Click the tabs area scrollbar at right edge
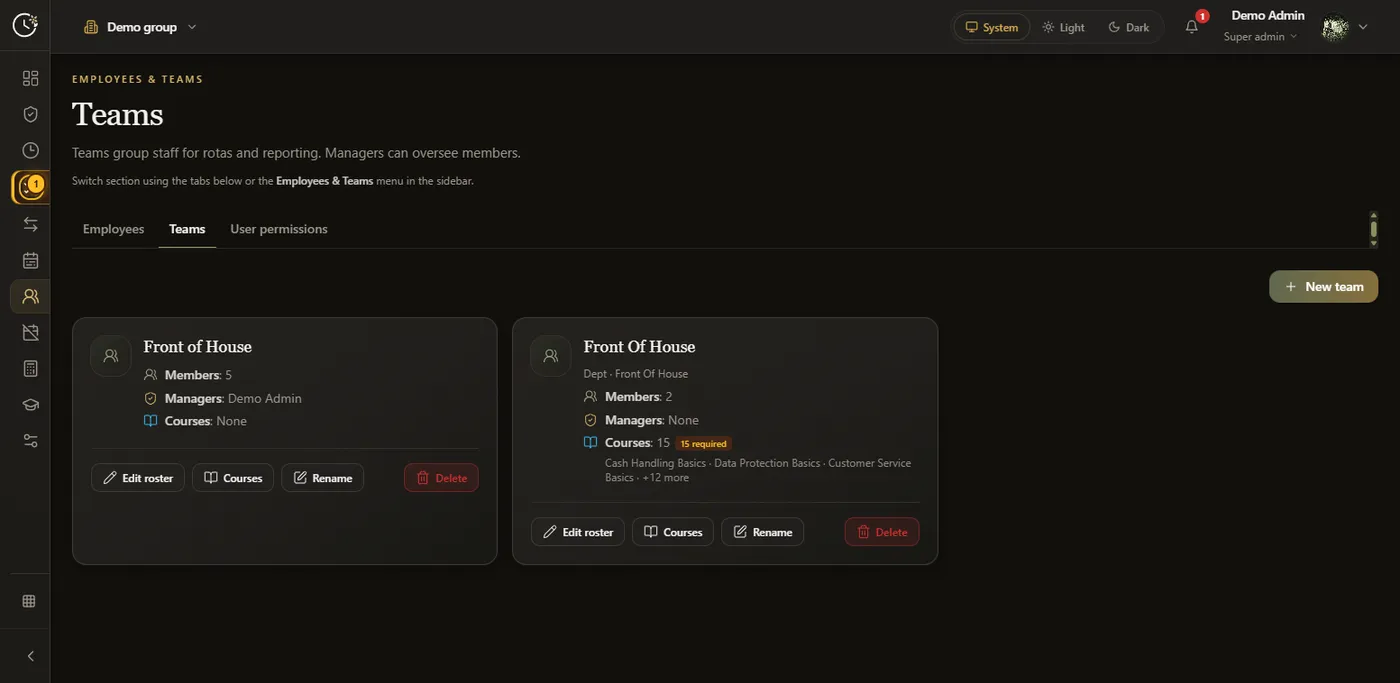The height and width of the screenshot is (683, 1400). [x=1374, y=229]
